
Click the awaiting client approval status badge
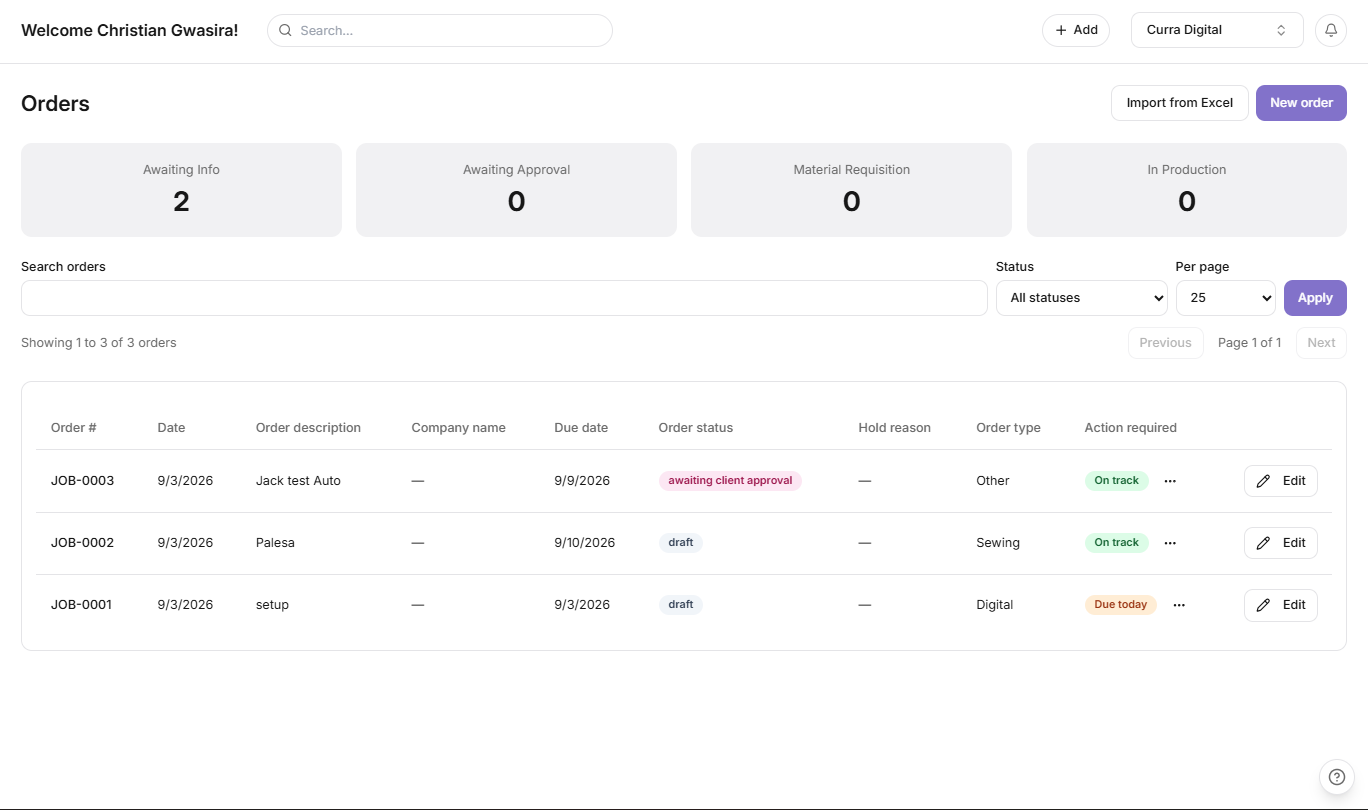730,481
